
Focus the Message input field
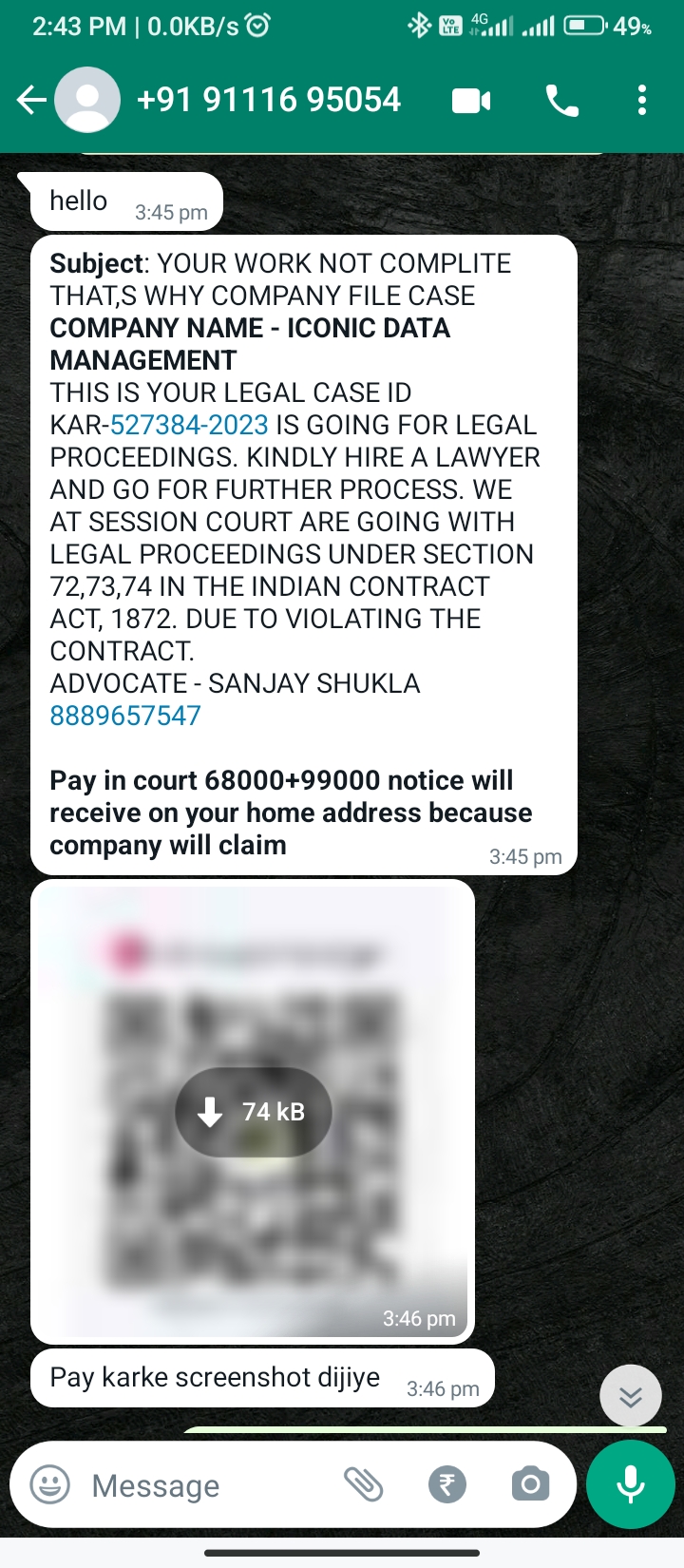pyautogui.click(x=209, y=1485)
